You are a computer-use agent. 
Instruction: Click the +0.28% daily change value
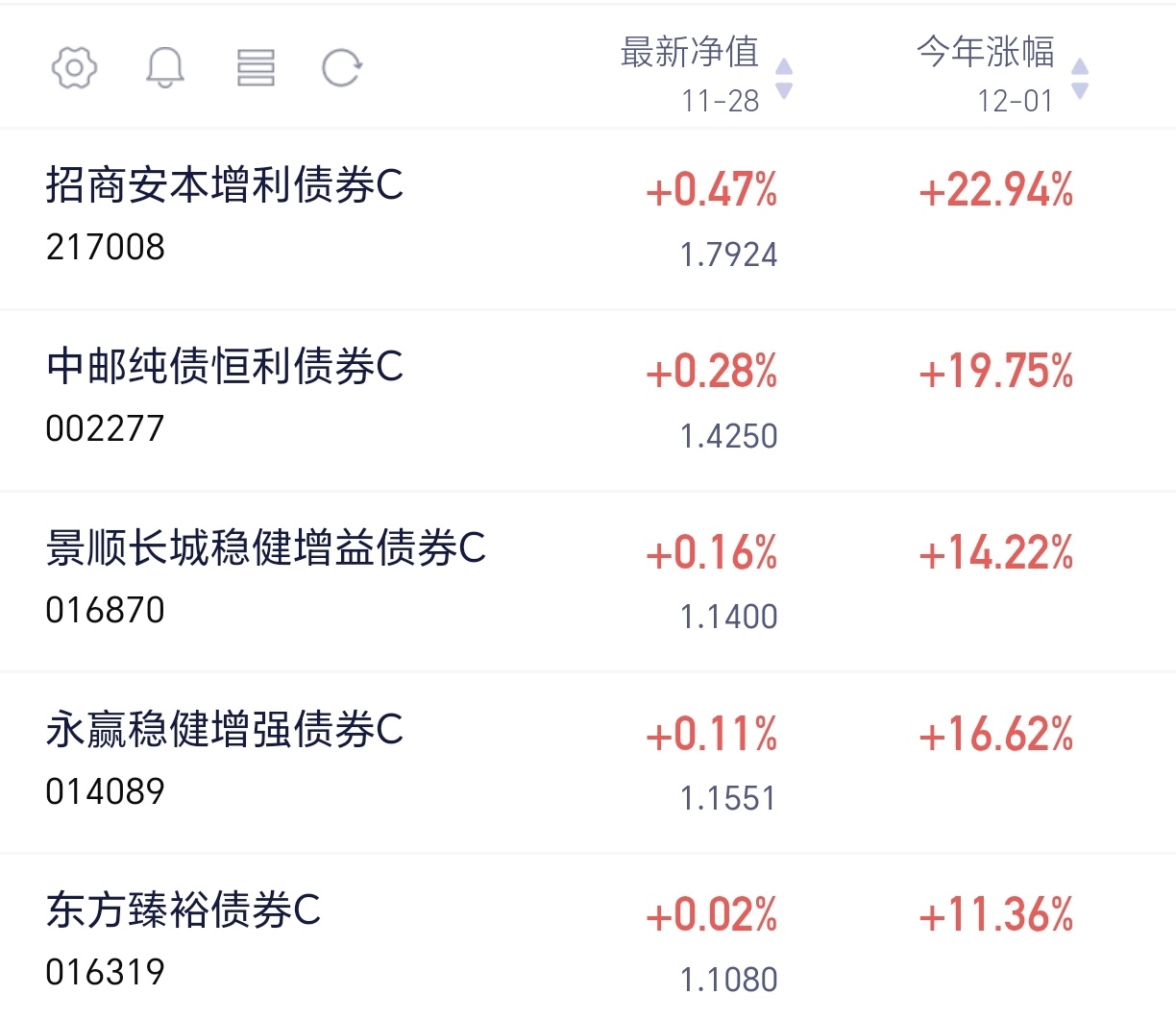pos(712,371)
